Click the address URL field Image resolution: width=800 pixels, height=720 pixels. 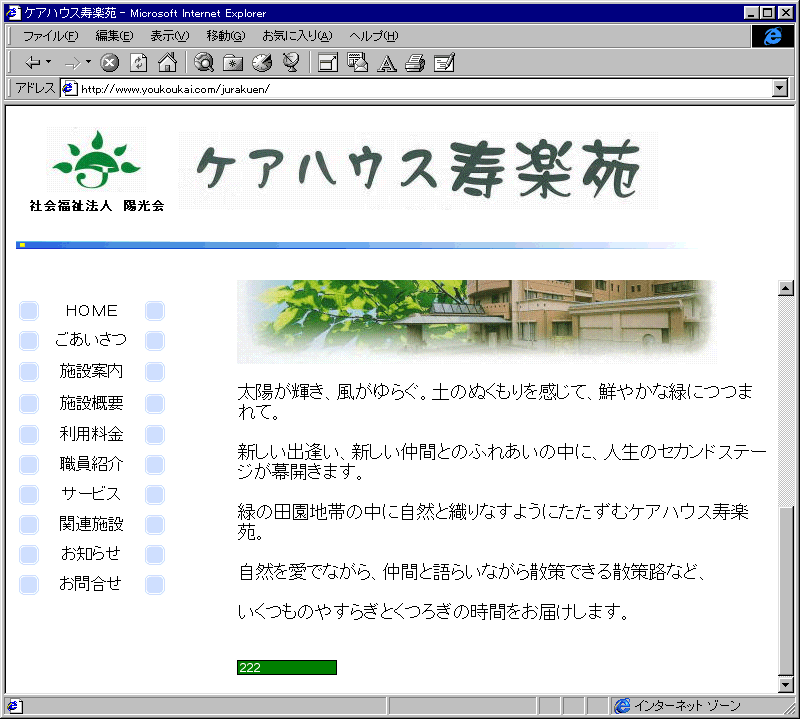coord(425,89)
